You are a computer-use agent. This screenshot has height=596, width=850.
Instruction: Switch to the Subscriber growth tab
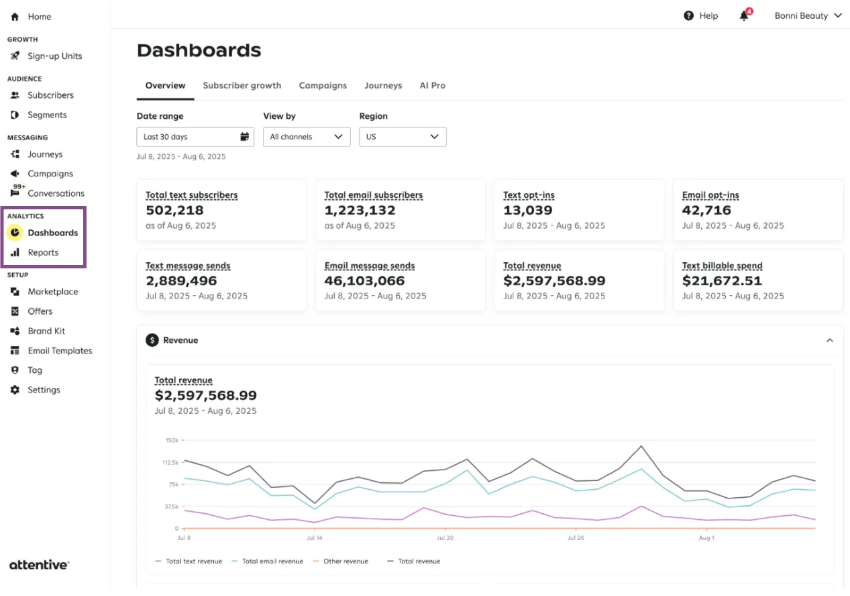point(242,86)
